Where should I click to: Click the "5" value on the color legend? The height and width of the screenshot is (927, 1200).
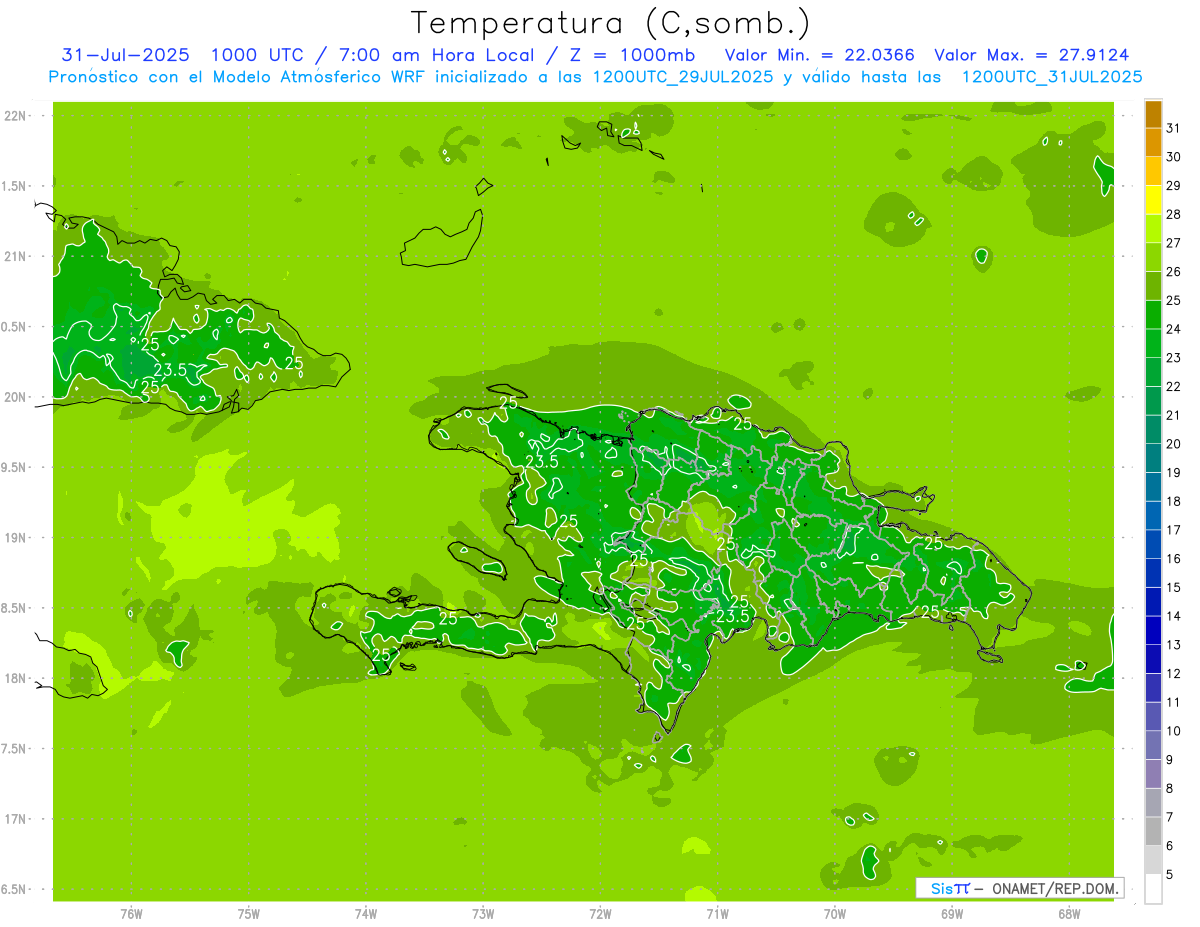pos(1170,874)
